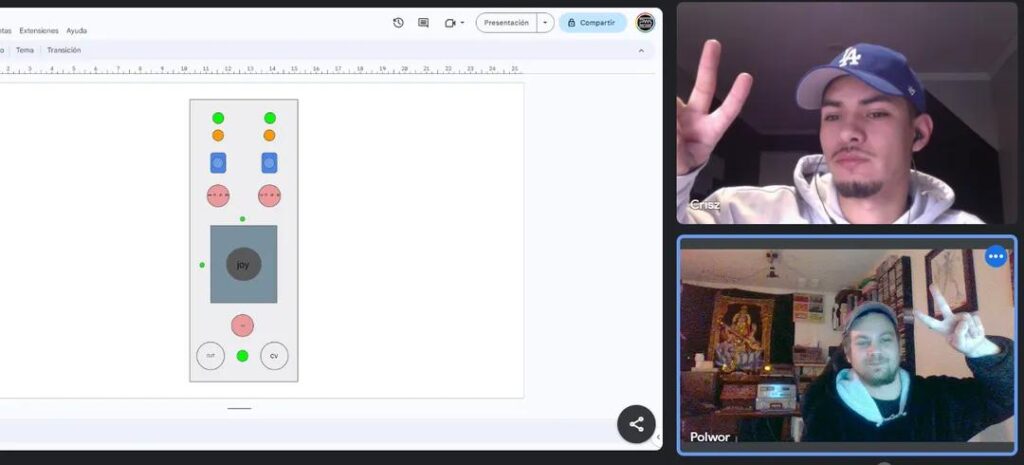Open the comments panel icon
This screenshot has width=1024, height=465.
(423, 23)
